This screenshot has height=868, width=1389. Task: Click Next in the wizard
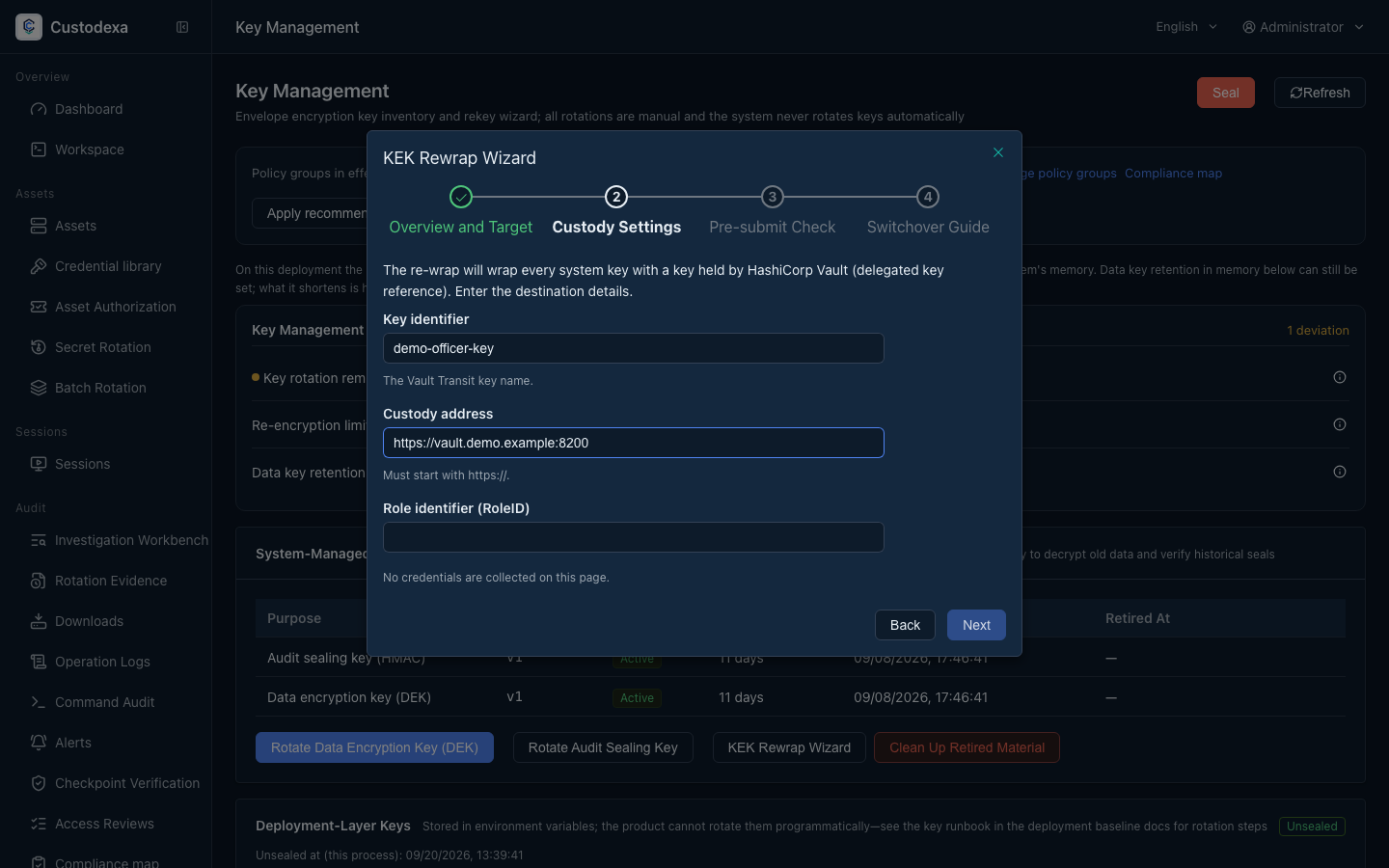tap(976, 625)
